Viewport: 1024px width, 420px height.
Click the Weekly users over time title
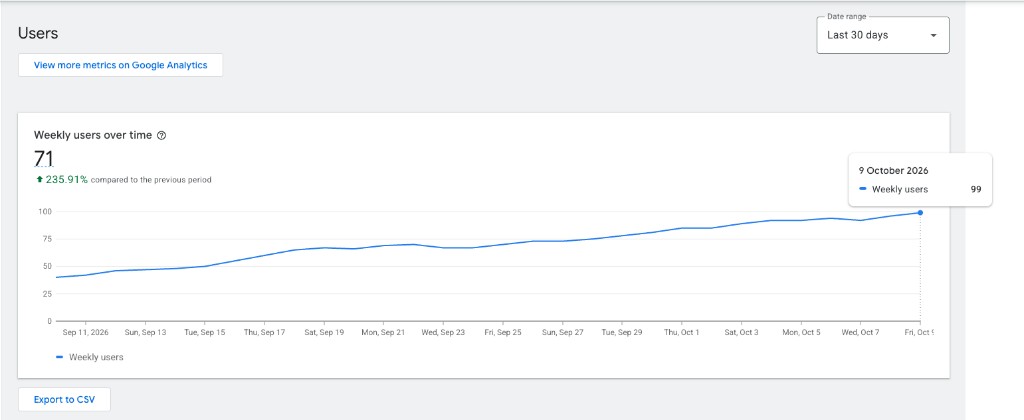pos(93,135)
